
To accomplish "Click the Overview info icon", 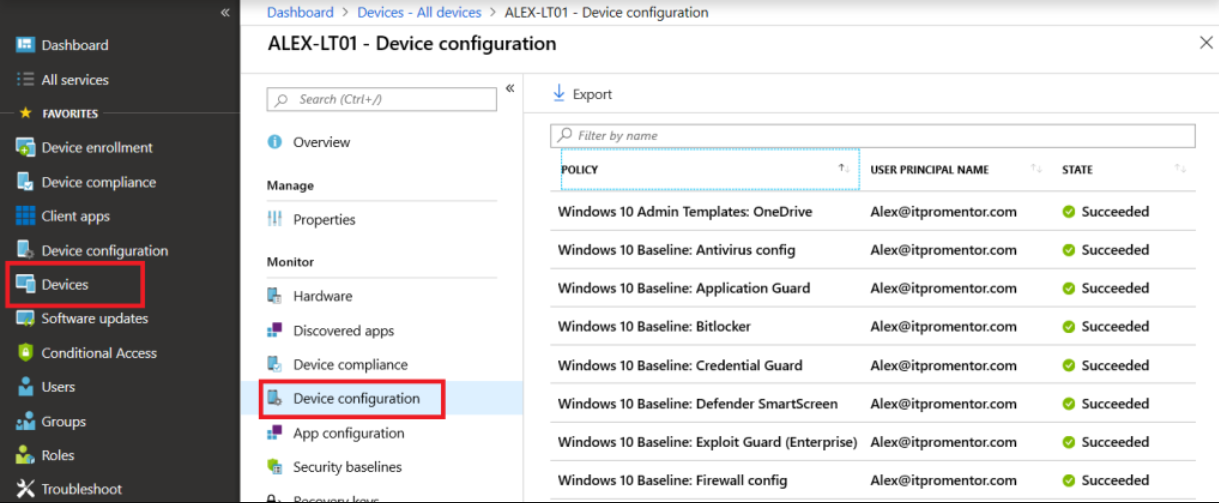I will (275, 142).
